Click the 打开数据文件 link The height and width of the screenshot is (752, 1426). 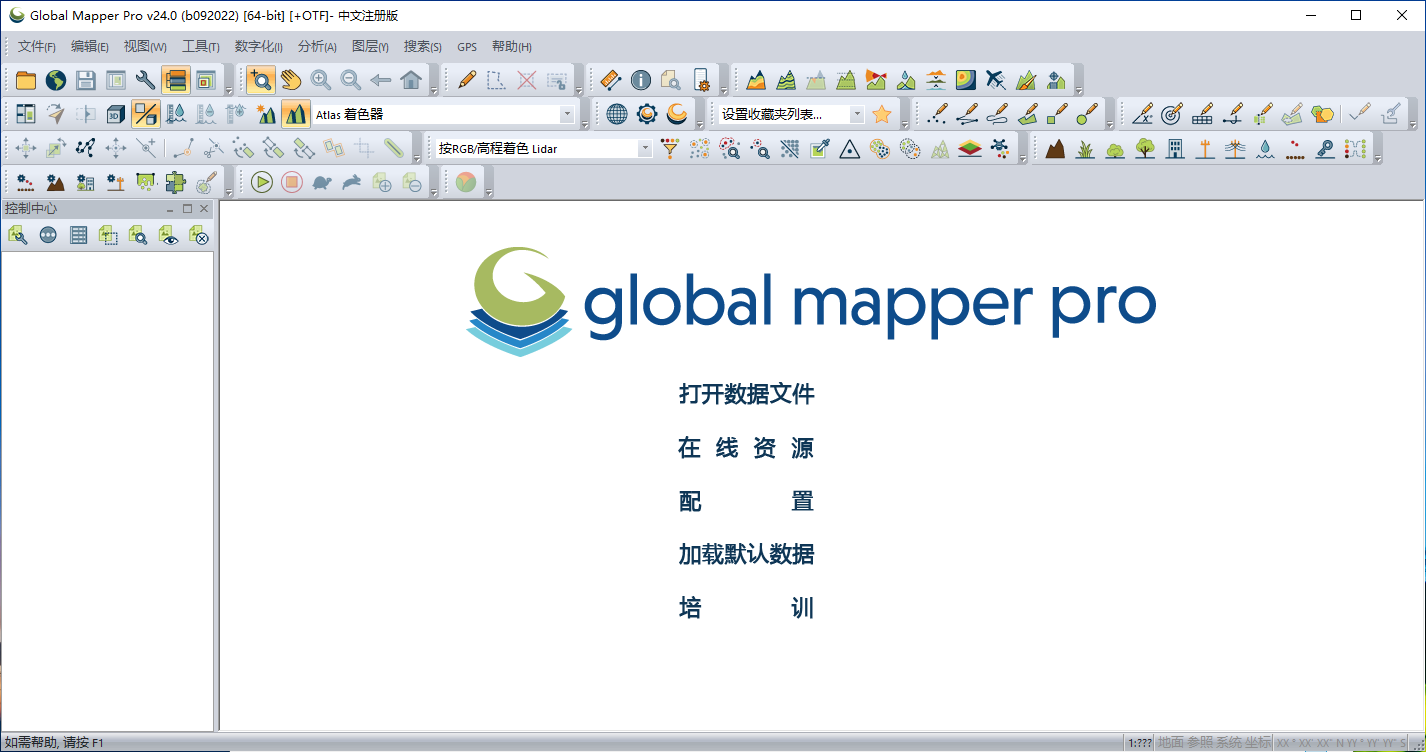coord(745,394)
